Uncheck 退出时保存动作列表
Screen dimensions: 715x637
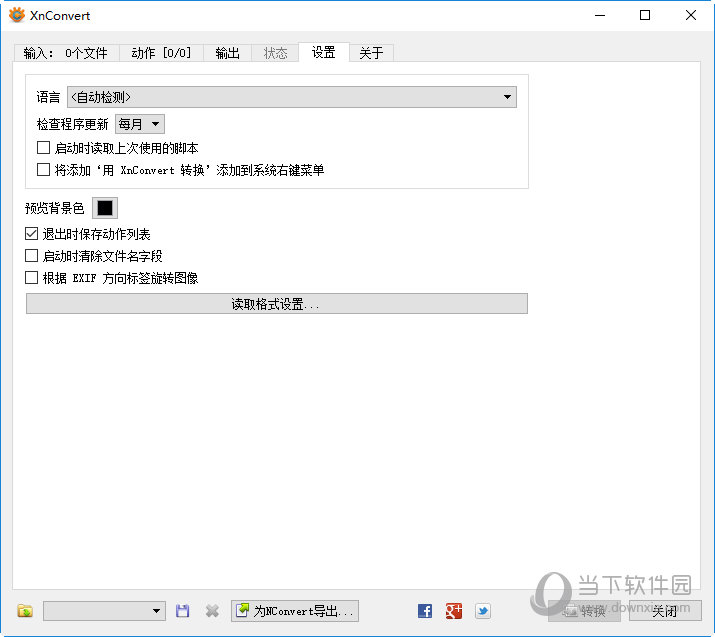(31, 234)
